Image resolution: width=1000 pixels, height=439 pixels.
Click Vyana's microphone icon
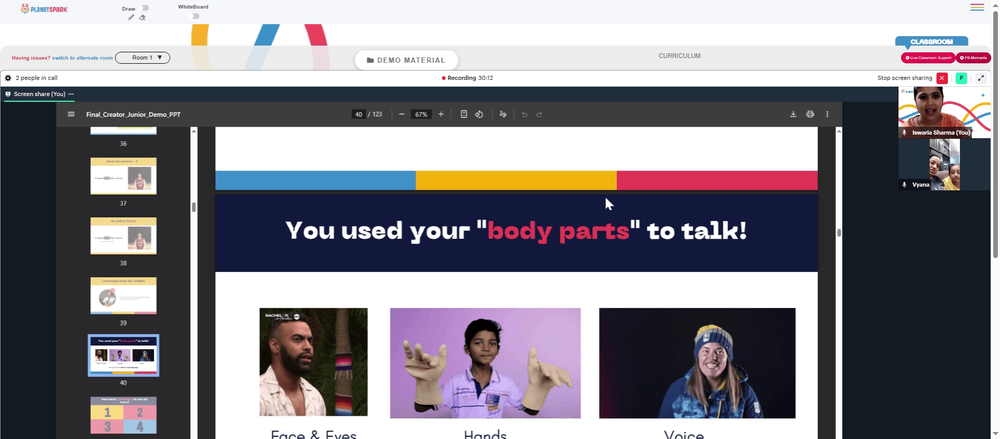click(x=904, y=184)
